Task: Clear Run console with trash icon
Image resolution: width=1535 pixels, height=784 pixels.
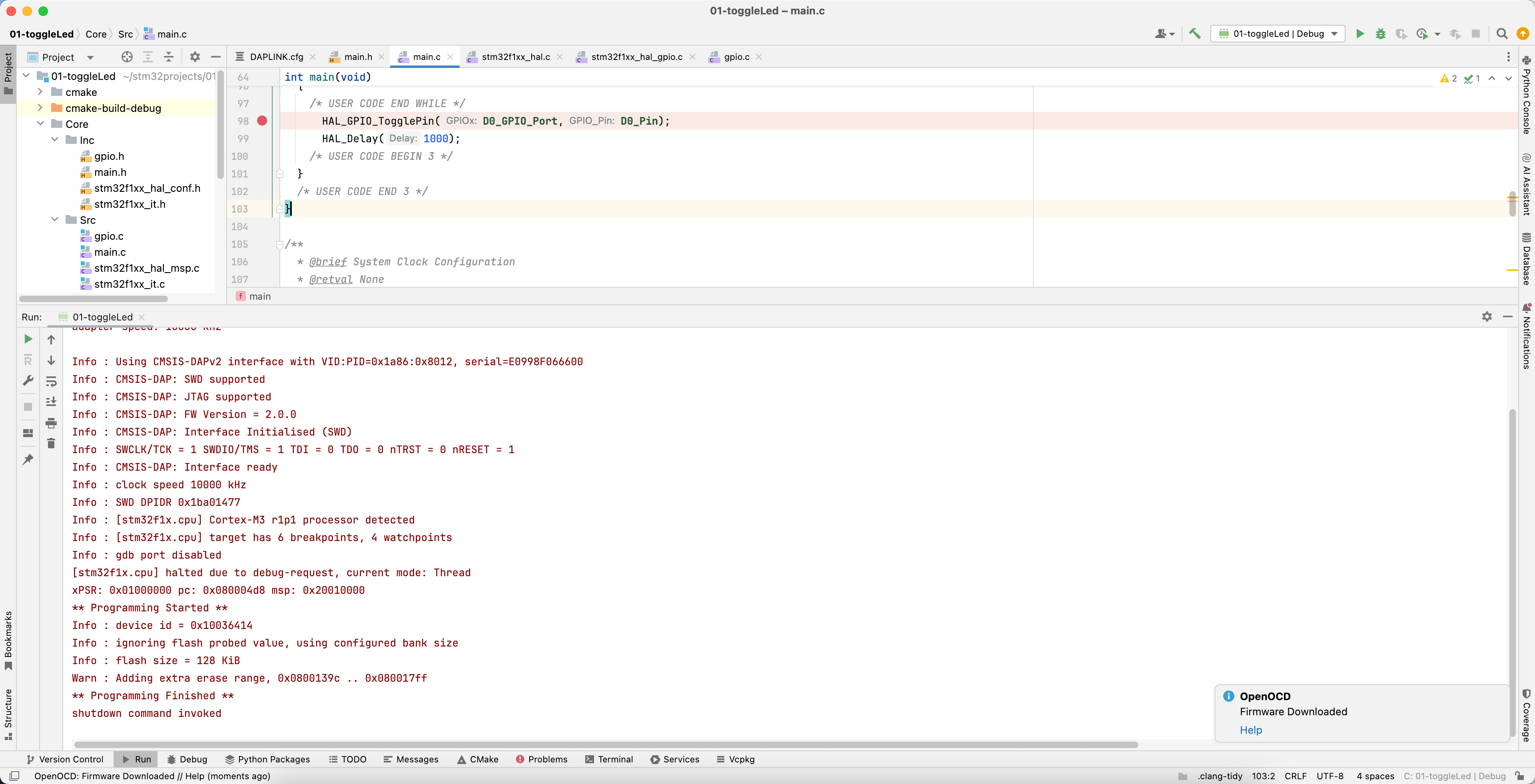Action: tap(51, 443)
